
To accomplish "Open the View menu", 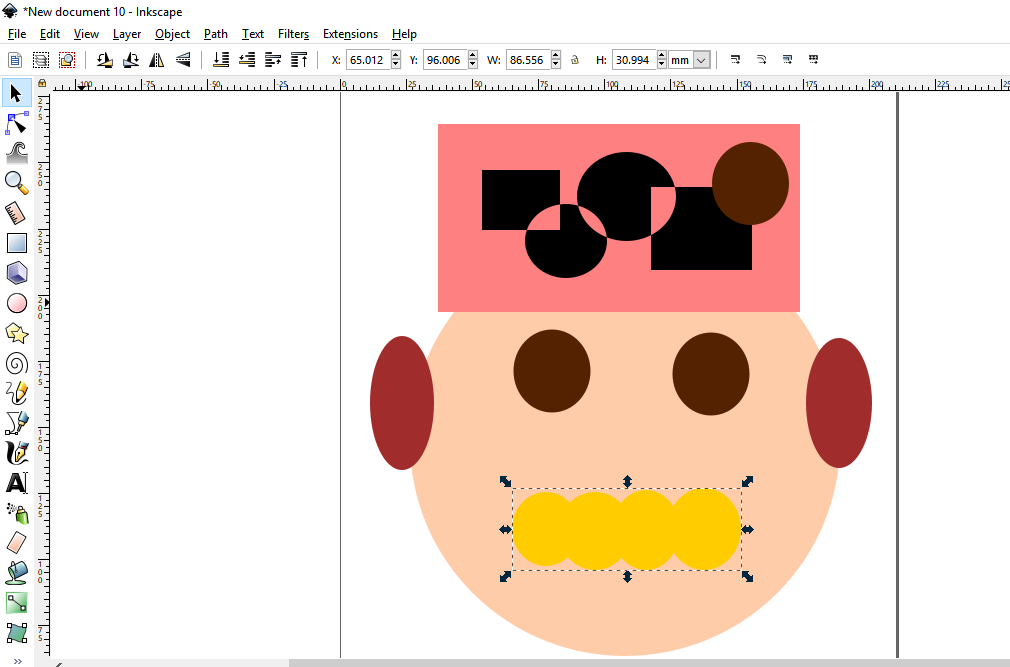I will [x=86, y=34].
